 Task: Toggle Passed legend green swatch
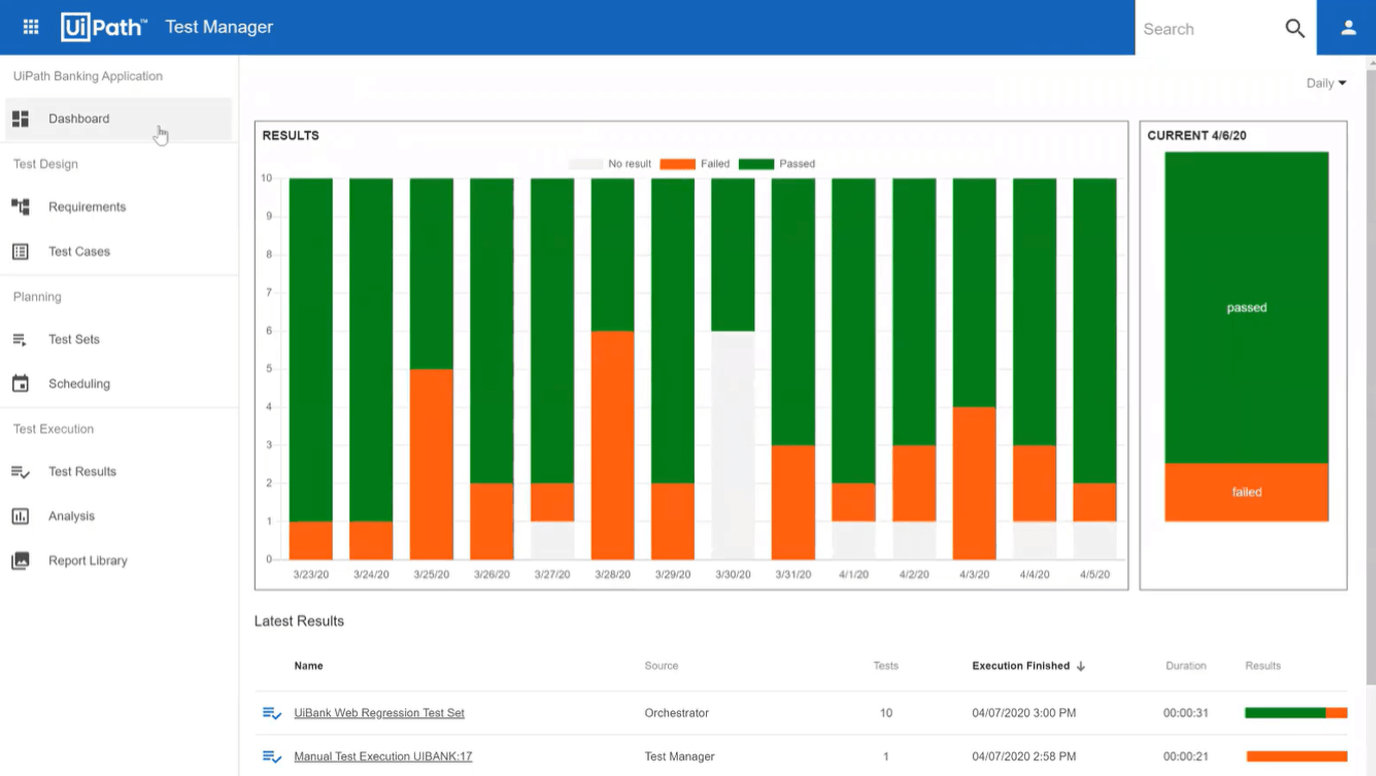tap(756, 164)
